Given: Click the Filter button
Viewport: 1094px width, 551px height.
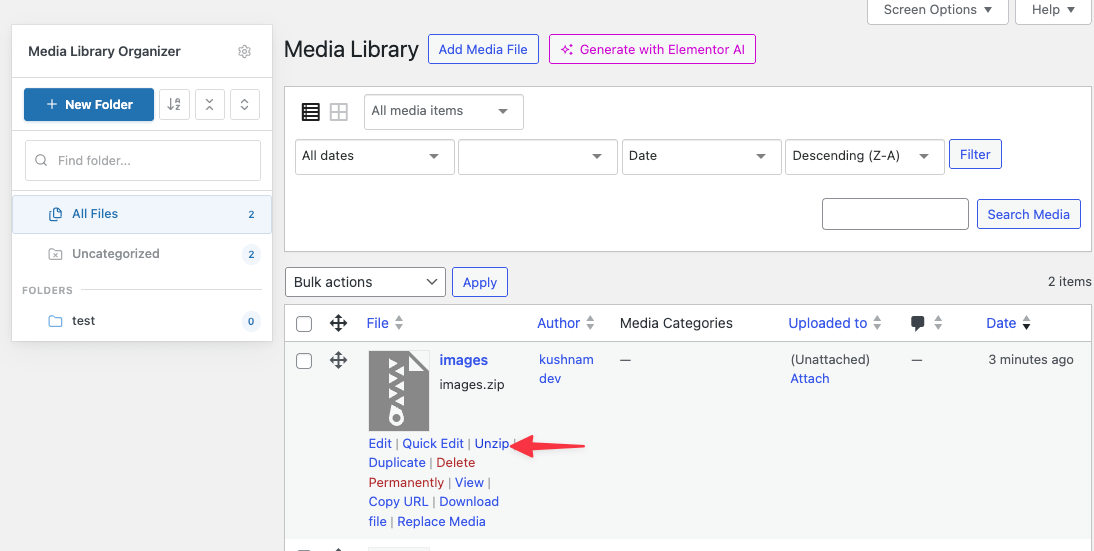Looking at the screenshot, I should [975, 155].
